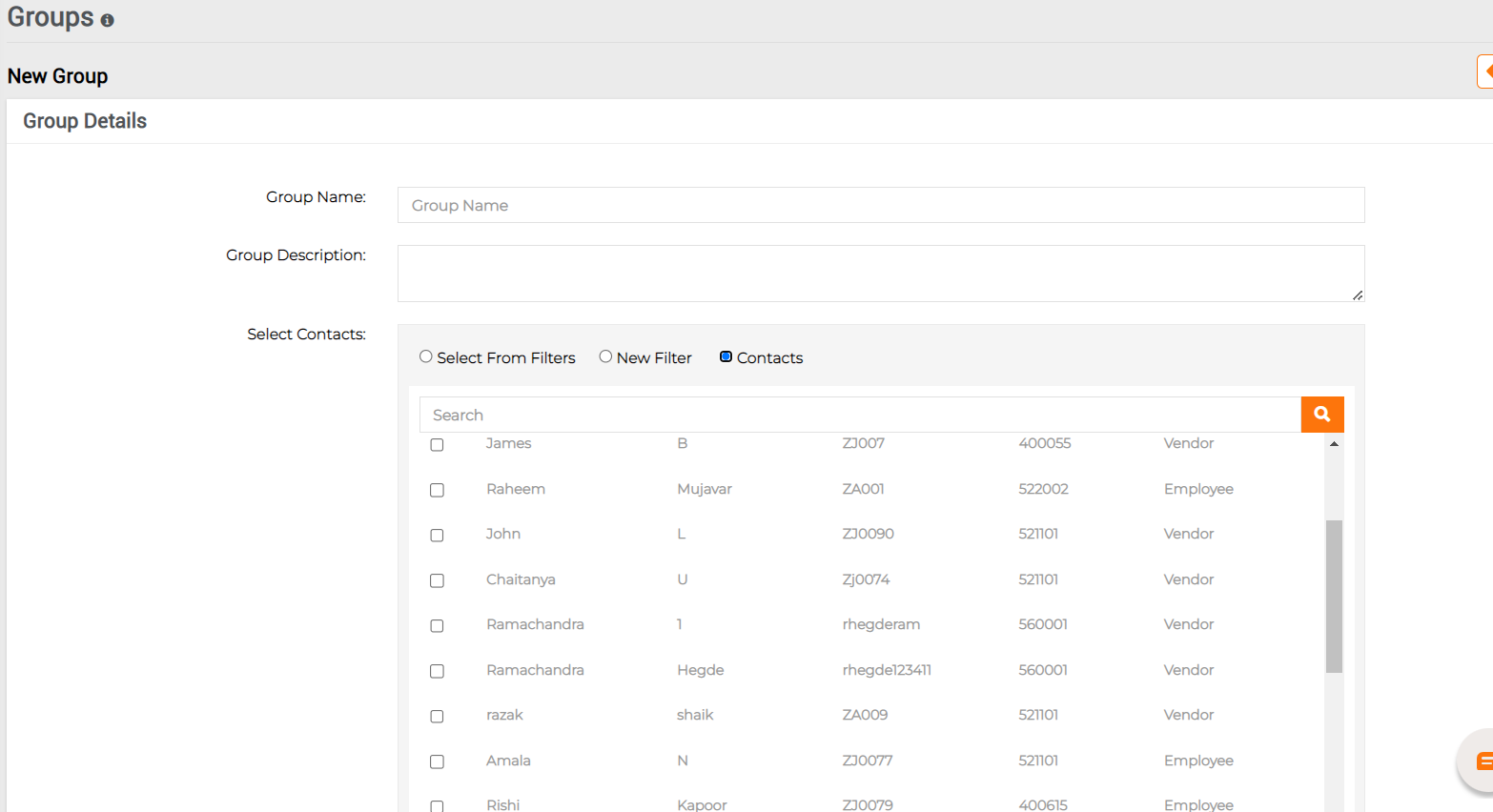This screenshot has height=812, width=1493.
Task: Click scrollbar up arrow in contacts list
Action: pos(1334,444)
